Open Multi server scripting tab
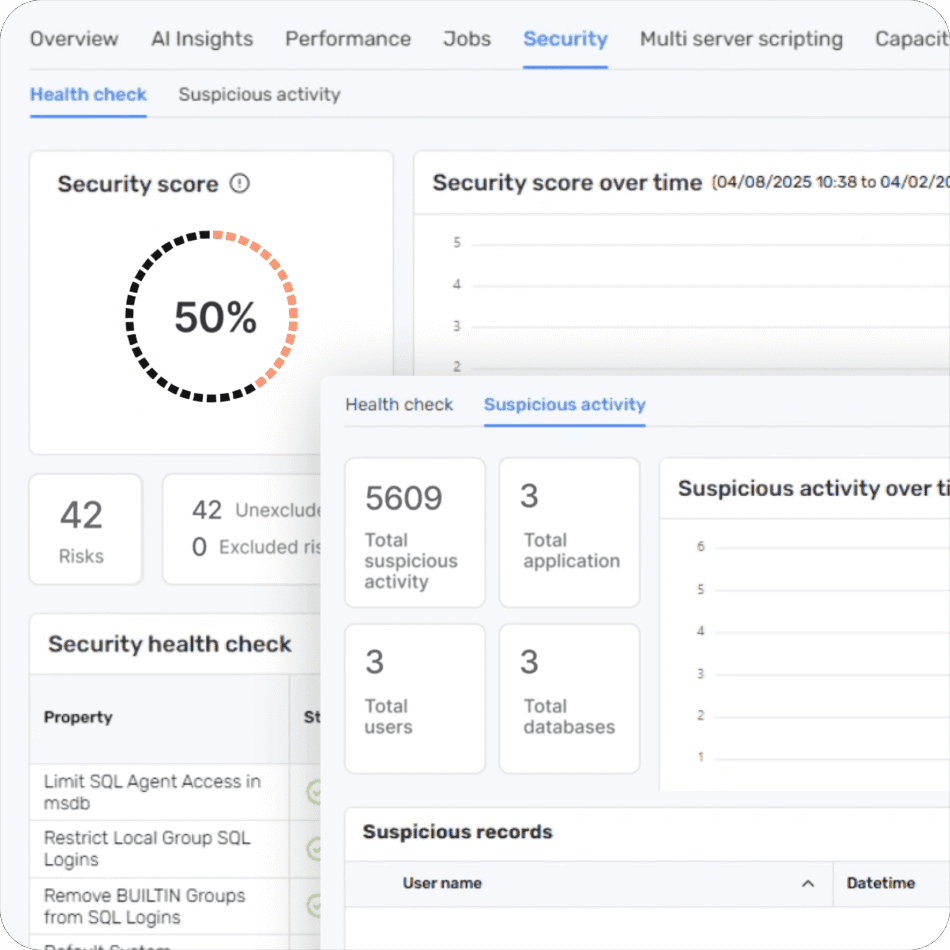Screen dimensions: 950x950 pos(741,39)
